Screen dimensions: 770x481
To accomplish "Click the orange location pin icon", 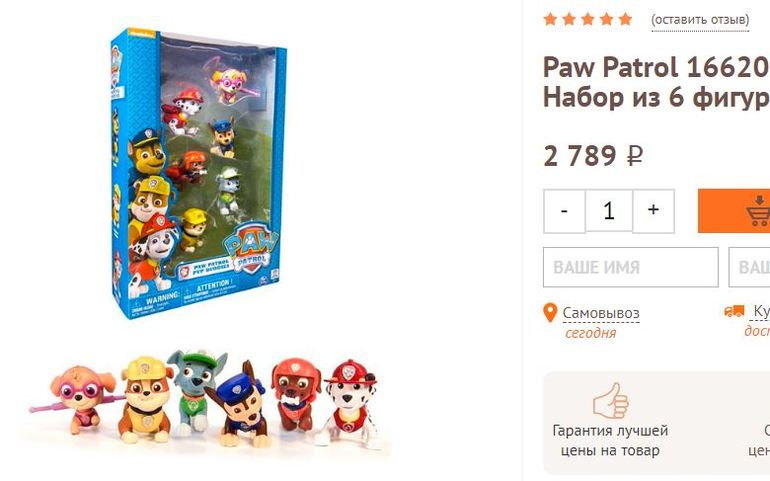I will [550, 312].
